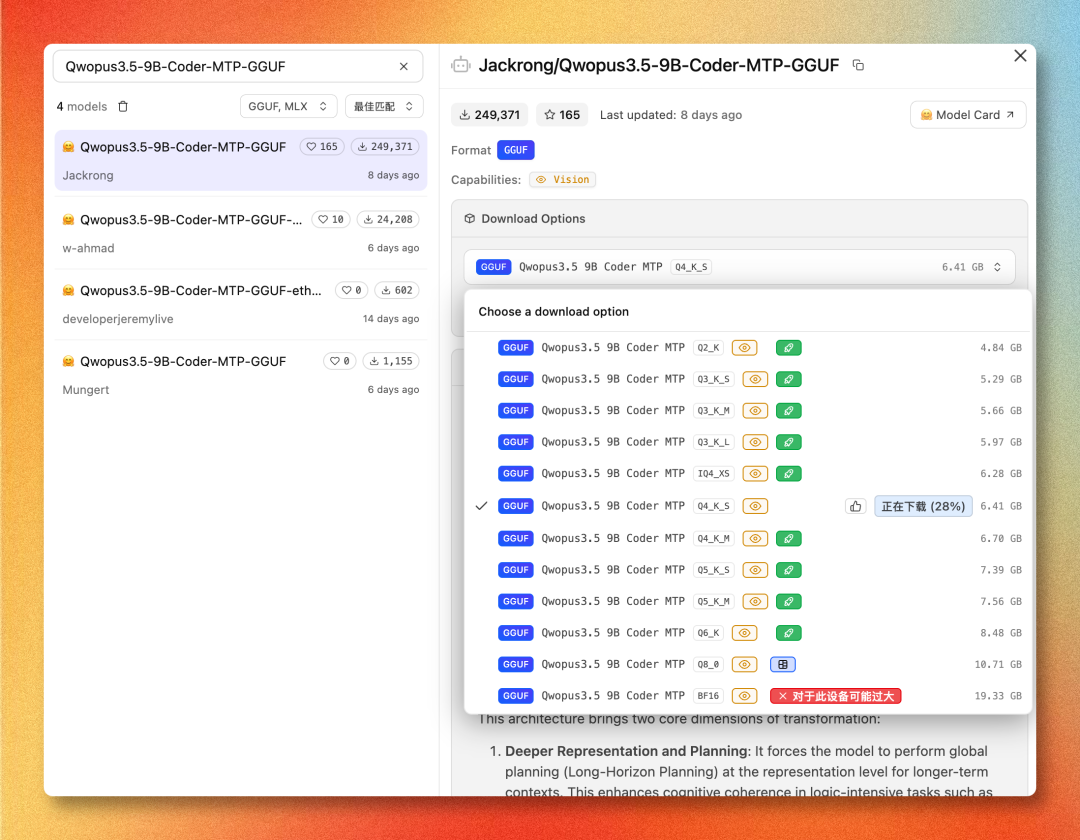The height and width of the screenshot is (840, 1080).
Task: Click the 165 likes pill on Jackrong result
Action: click(322, 147)
